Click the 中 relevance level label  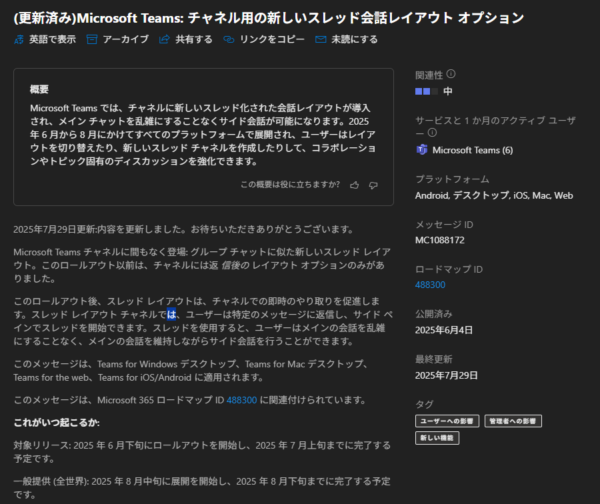point(447,91)
